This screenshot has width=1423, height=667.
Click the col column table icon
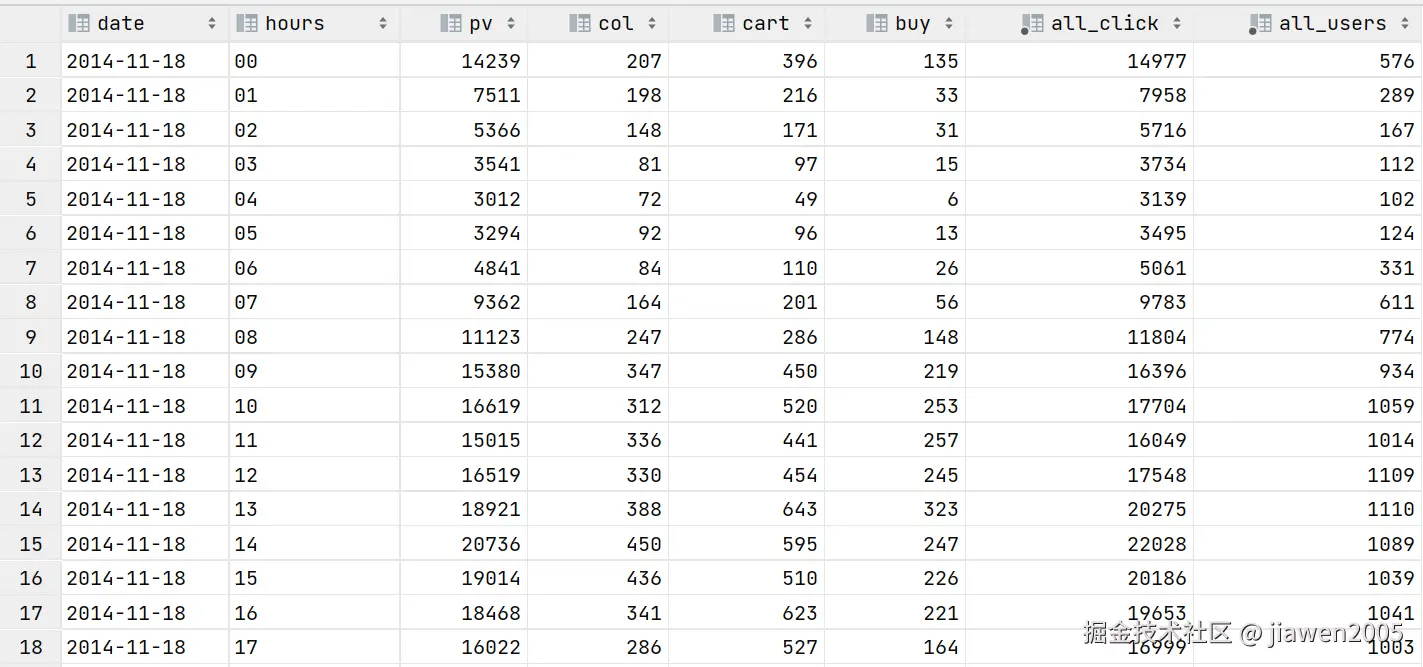[x=580, y=23]
